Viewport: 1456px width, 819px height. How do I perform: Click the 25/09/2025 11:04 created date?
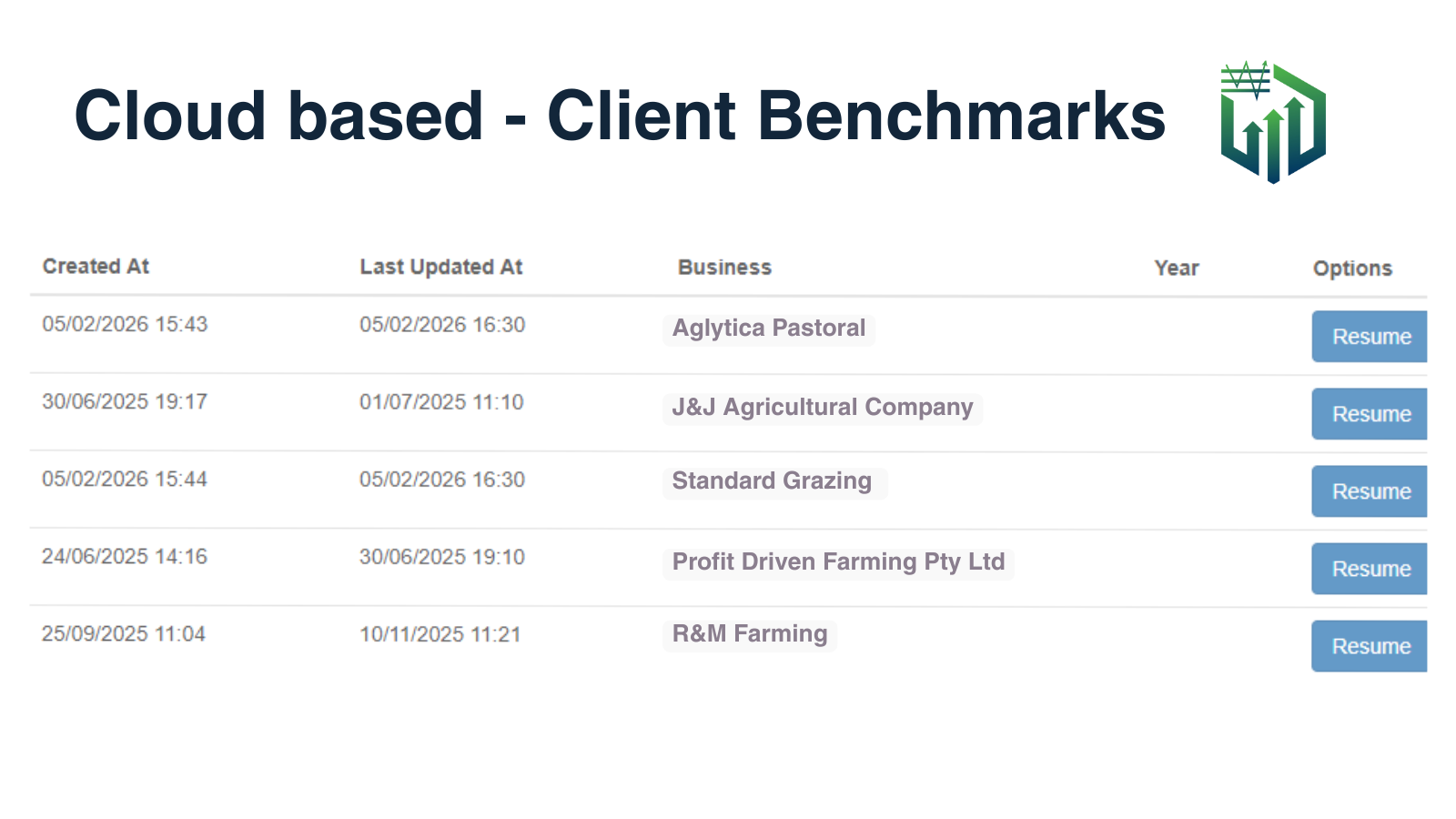pos(124,634)
